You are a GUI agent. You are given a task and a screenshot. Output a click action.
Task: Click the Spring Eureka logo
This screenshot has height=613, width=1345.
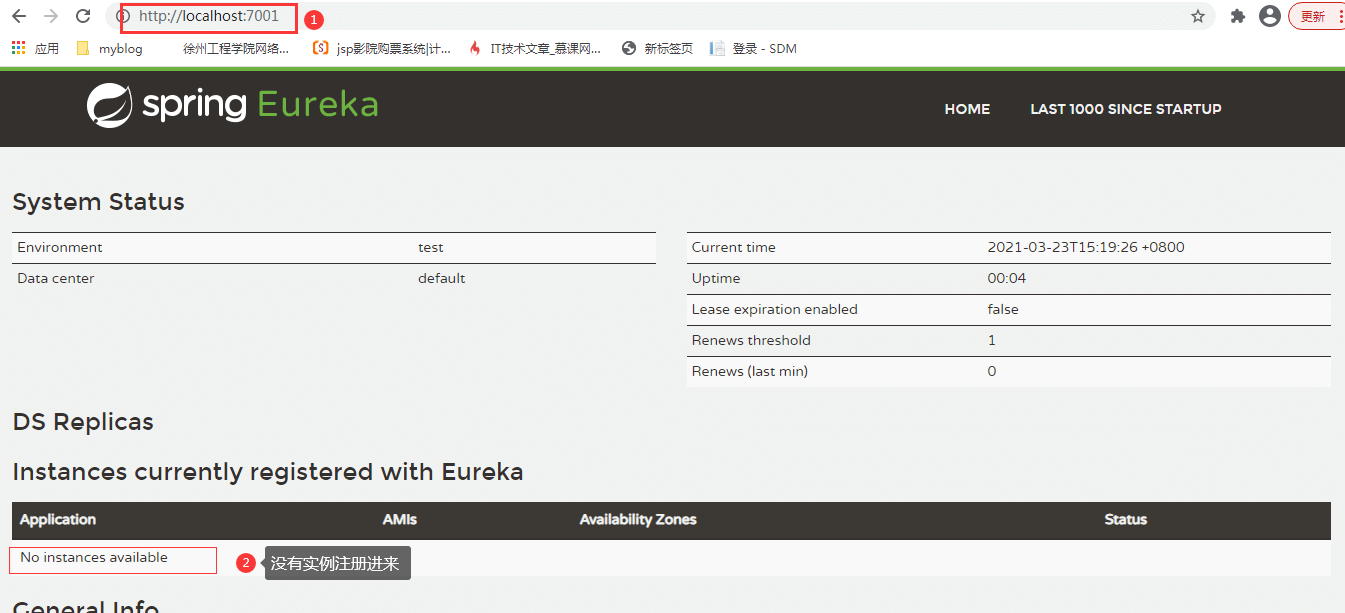click(232, 105)
